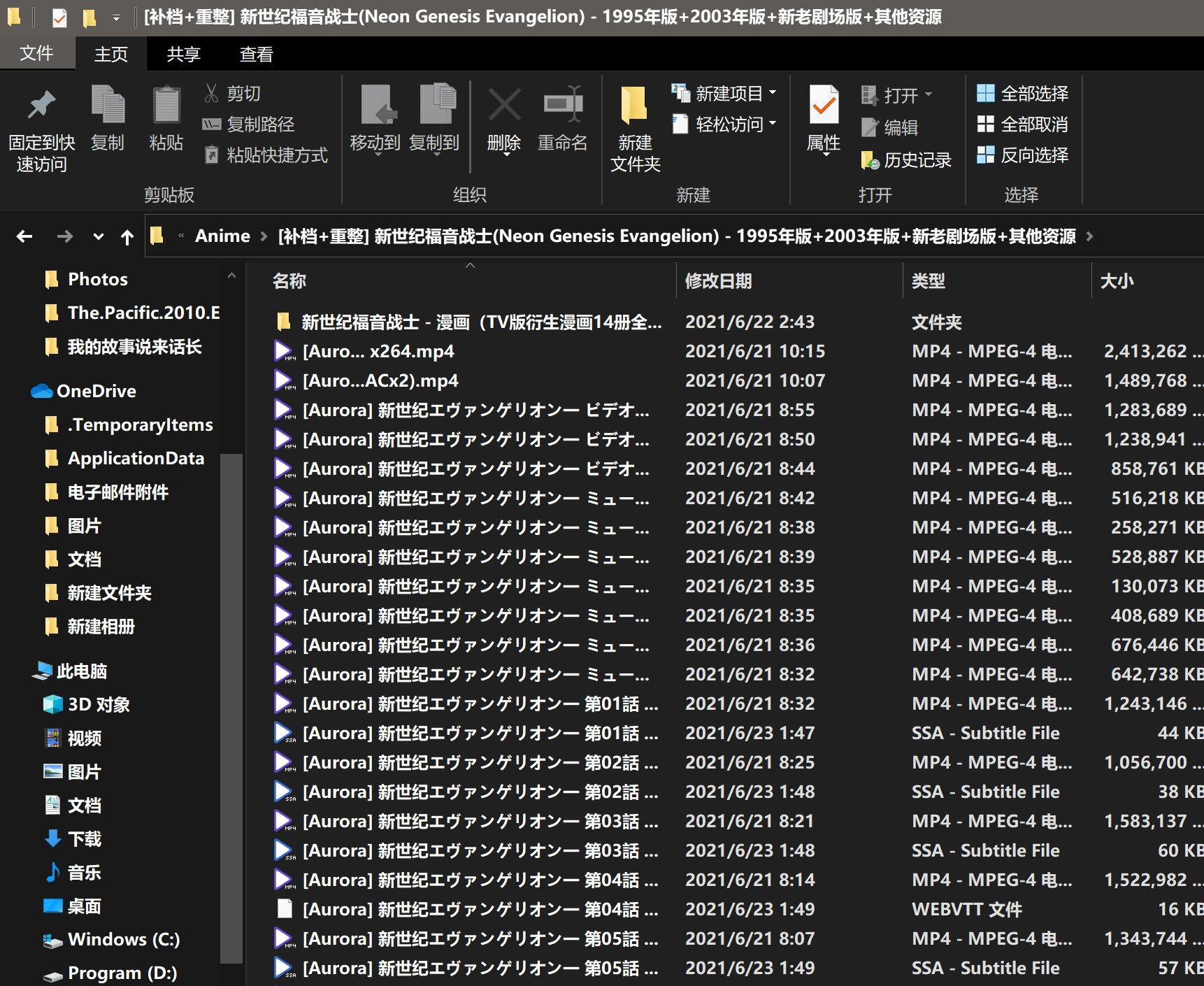
Task: Expand chevron after current folder path
Action: [1089, 236]
